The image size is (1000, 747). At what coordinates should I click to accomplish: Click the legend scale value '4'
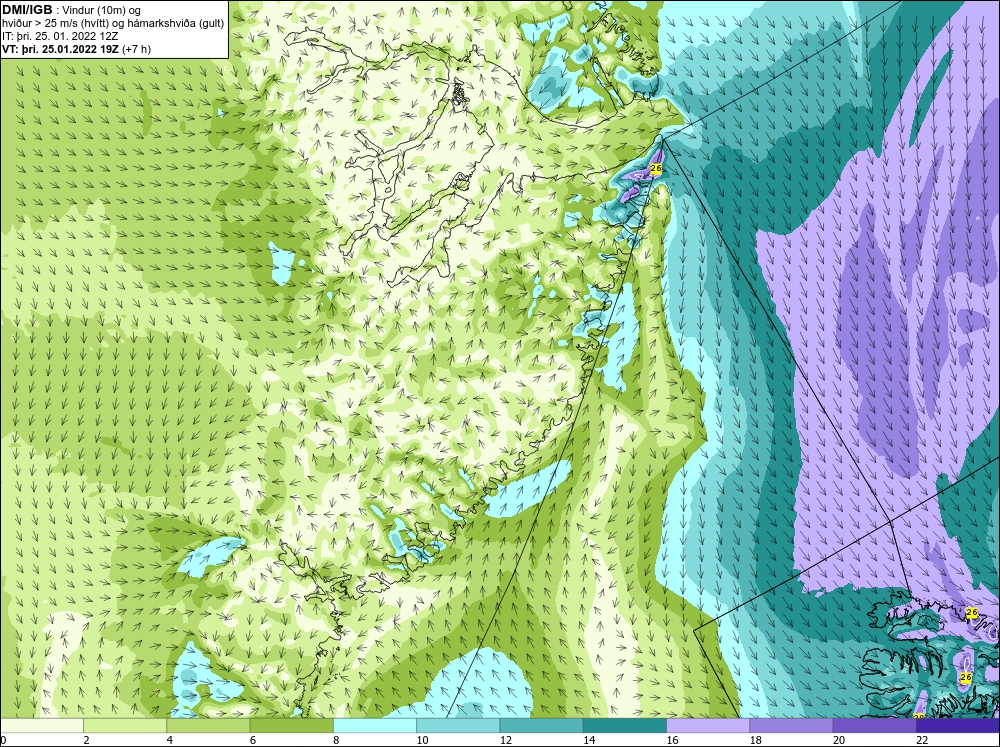[x=169, y=740]
